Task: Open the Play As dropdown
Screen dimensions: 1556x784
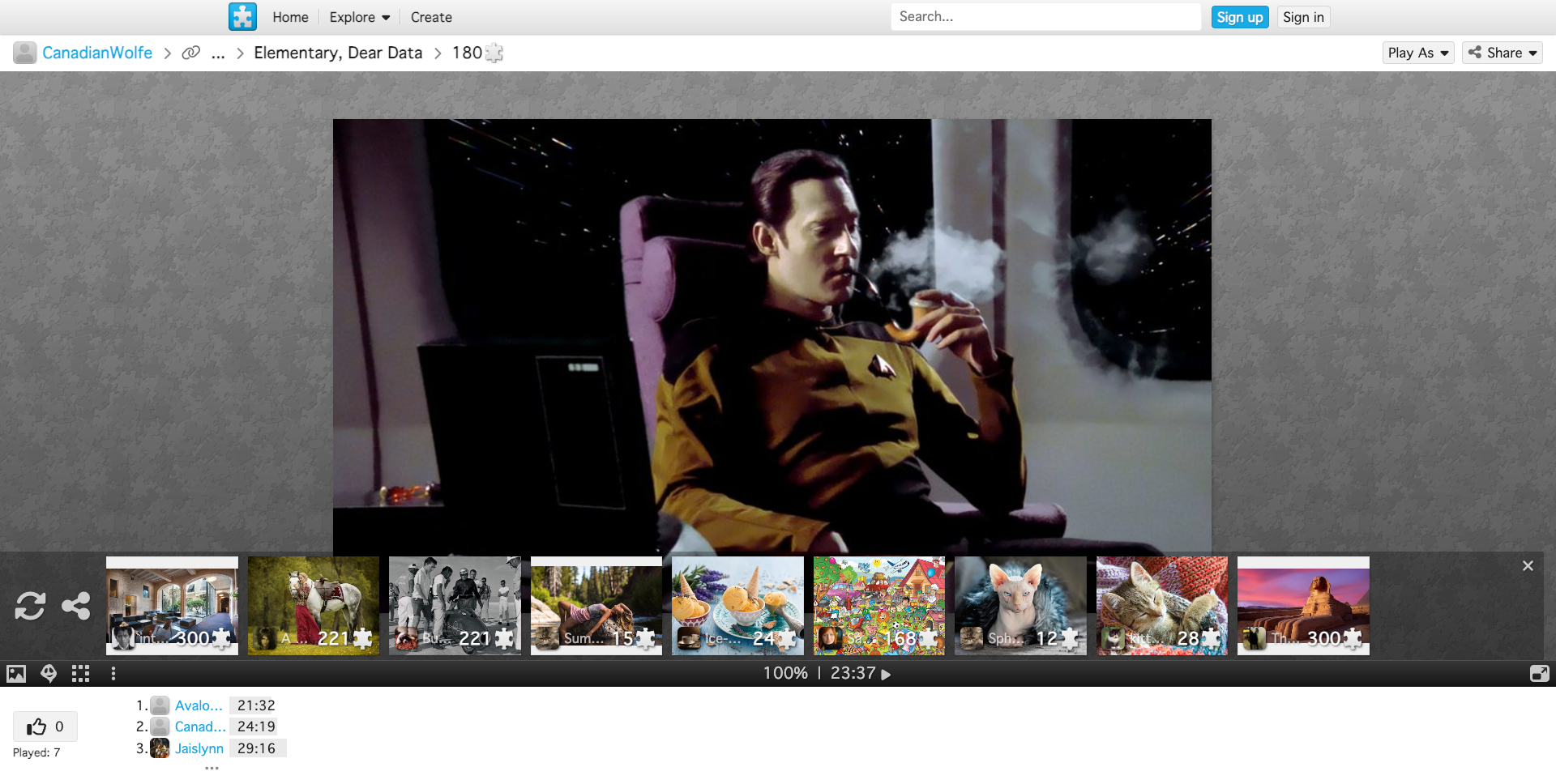Action: 1417,53
